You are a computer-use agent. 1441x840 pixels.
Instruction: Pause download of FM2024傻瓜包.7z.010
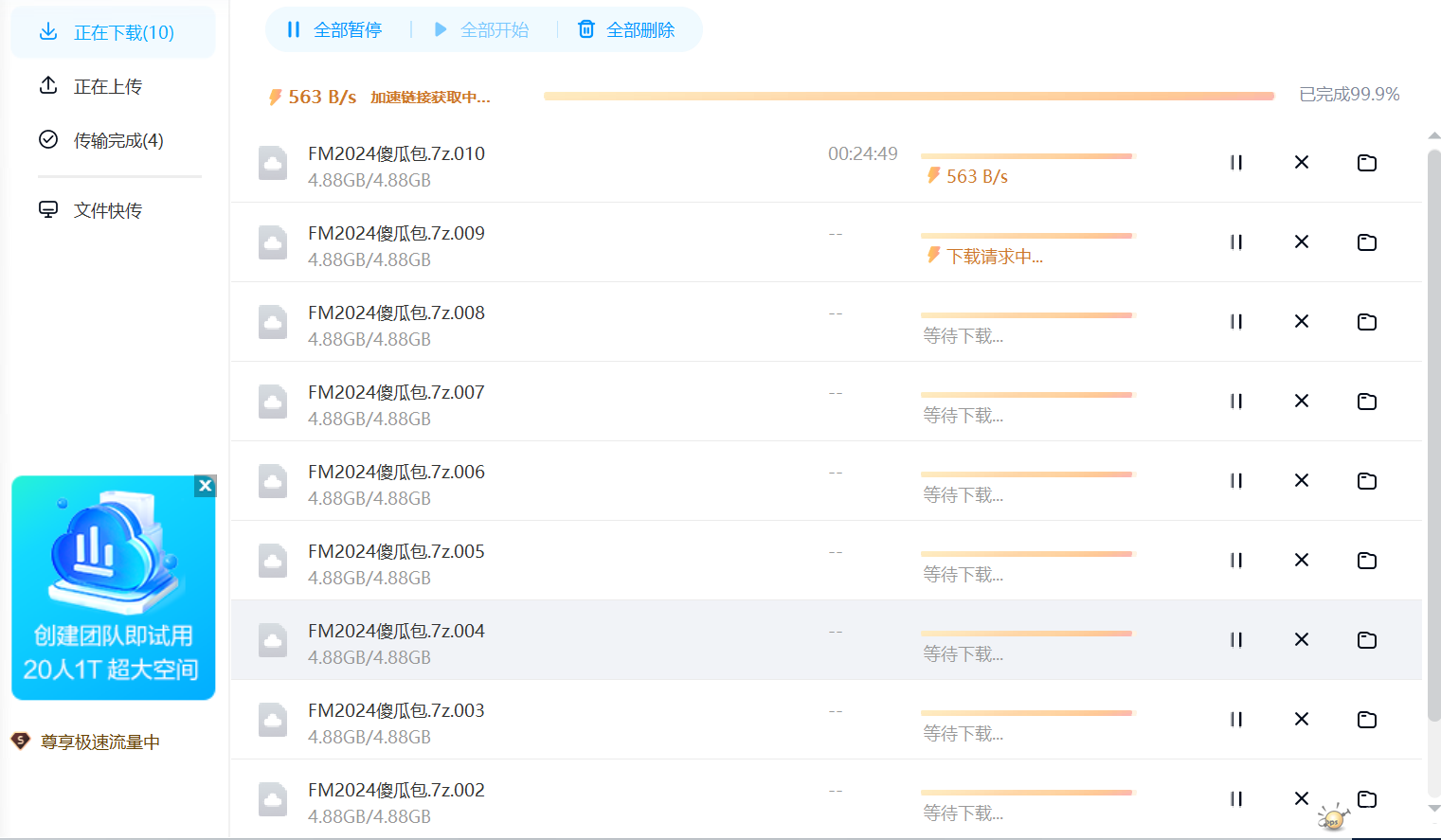click(1235, 163)
